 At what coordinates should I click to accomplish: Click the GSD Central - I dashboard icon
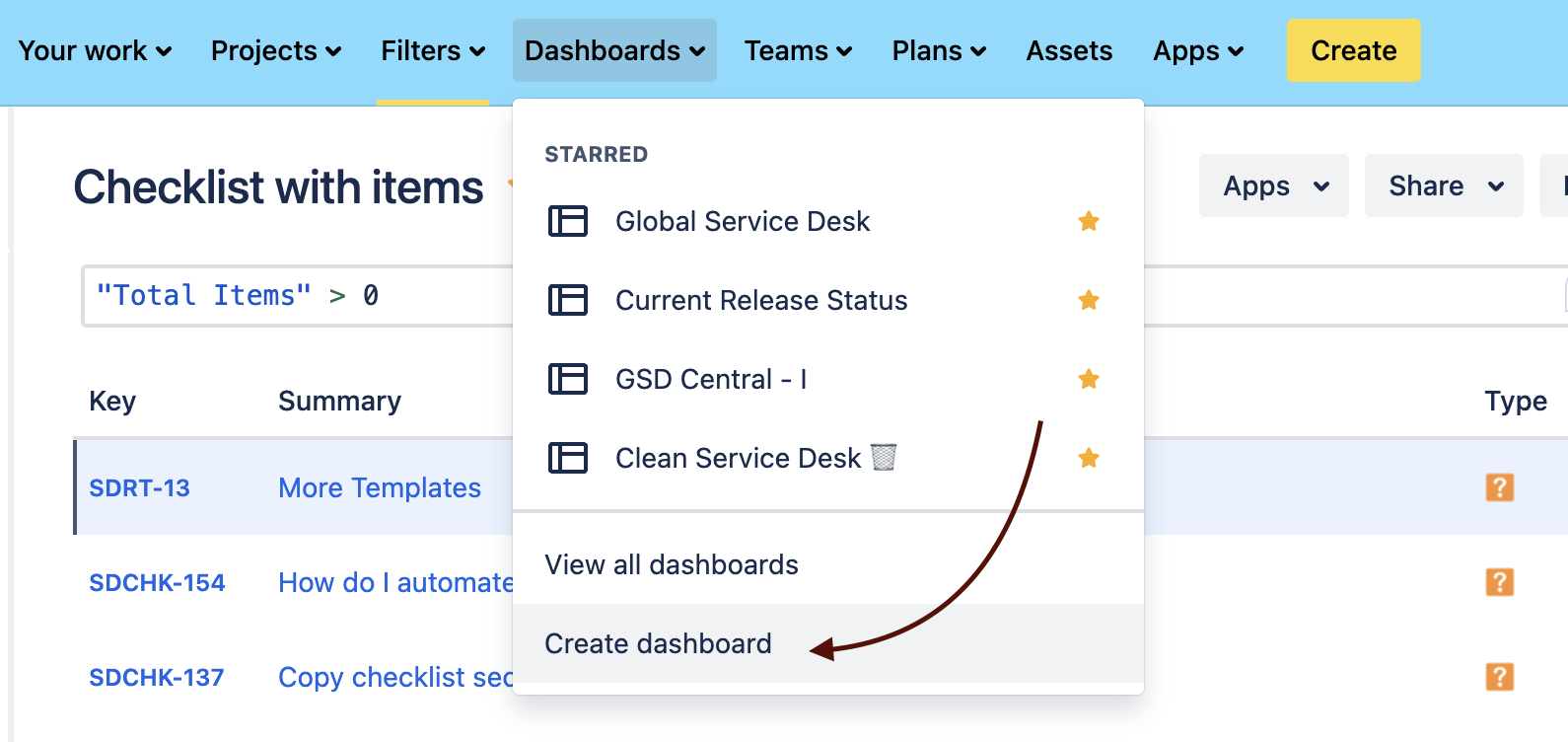pos(568,379)
